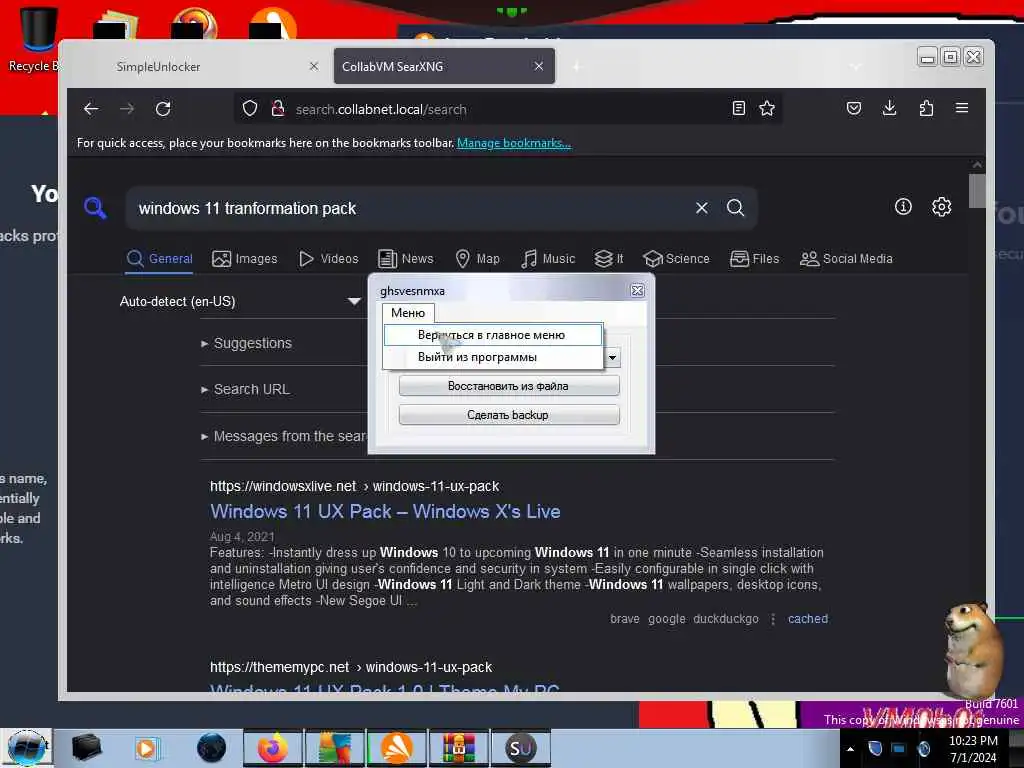Close the SimpleUnlocker tab
Image resolution: width=1024 pixels, height=768 pixels.
point(314,66)
